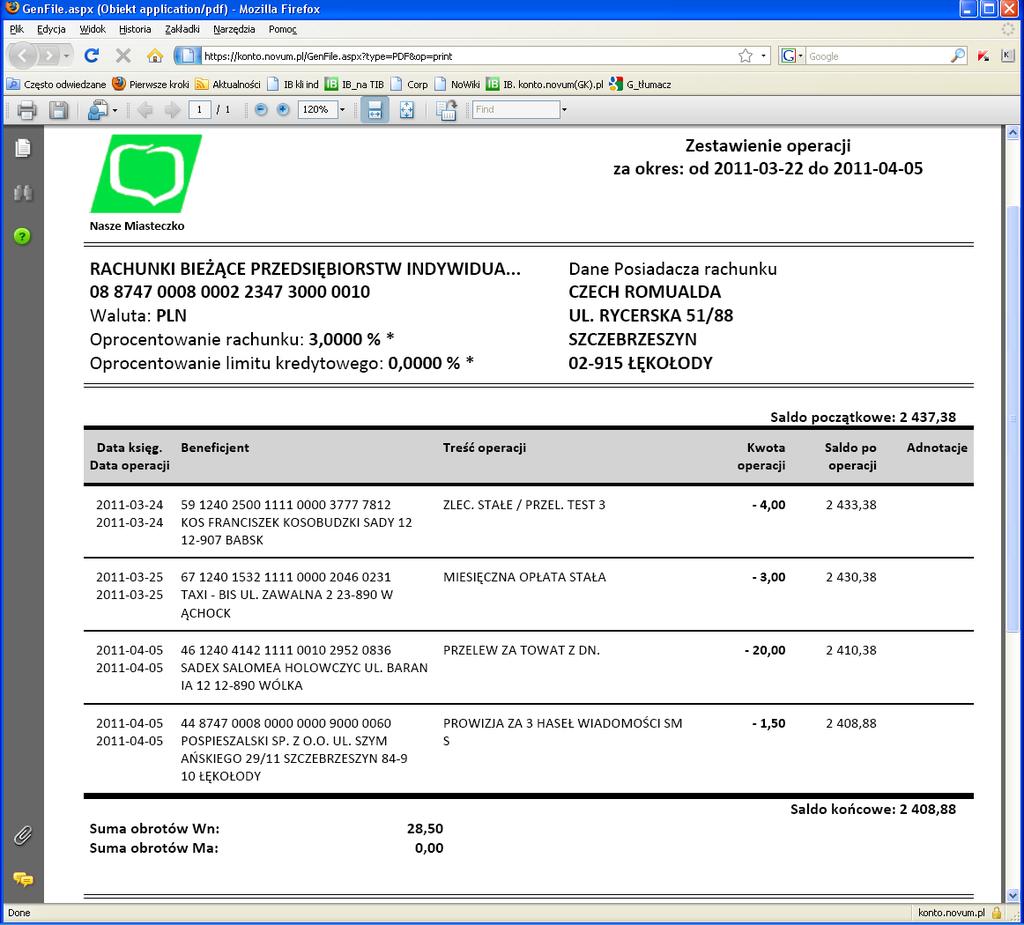Viewport: 1024px width, 925px height.
Task: Open the Edycja menu
Action: tap(51, 29)
